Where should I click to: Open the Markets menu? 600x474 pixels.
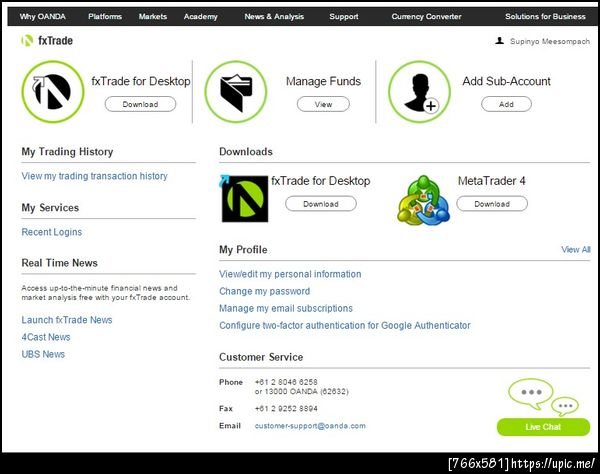pyautogui.click(x=153, y=16)
